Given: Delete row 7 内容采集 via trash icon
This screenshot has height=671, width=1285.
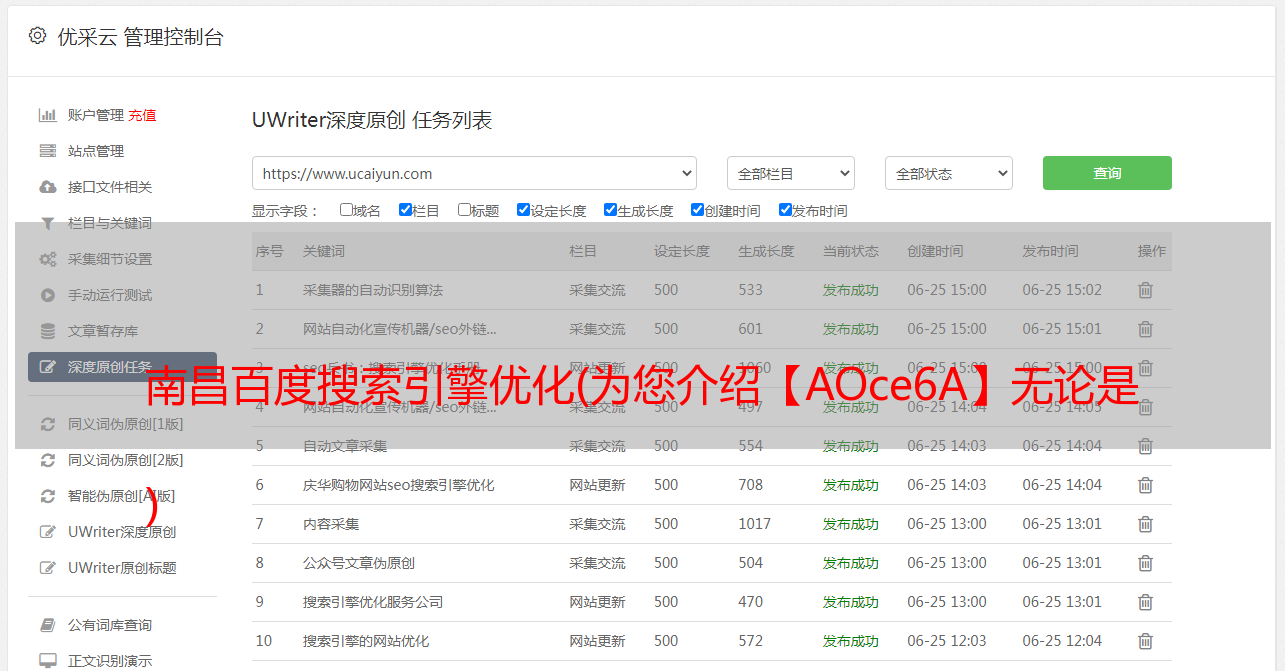Looking at the screenshot, I should click(1145, 524).
